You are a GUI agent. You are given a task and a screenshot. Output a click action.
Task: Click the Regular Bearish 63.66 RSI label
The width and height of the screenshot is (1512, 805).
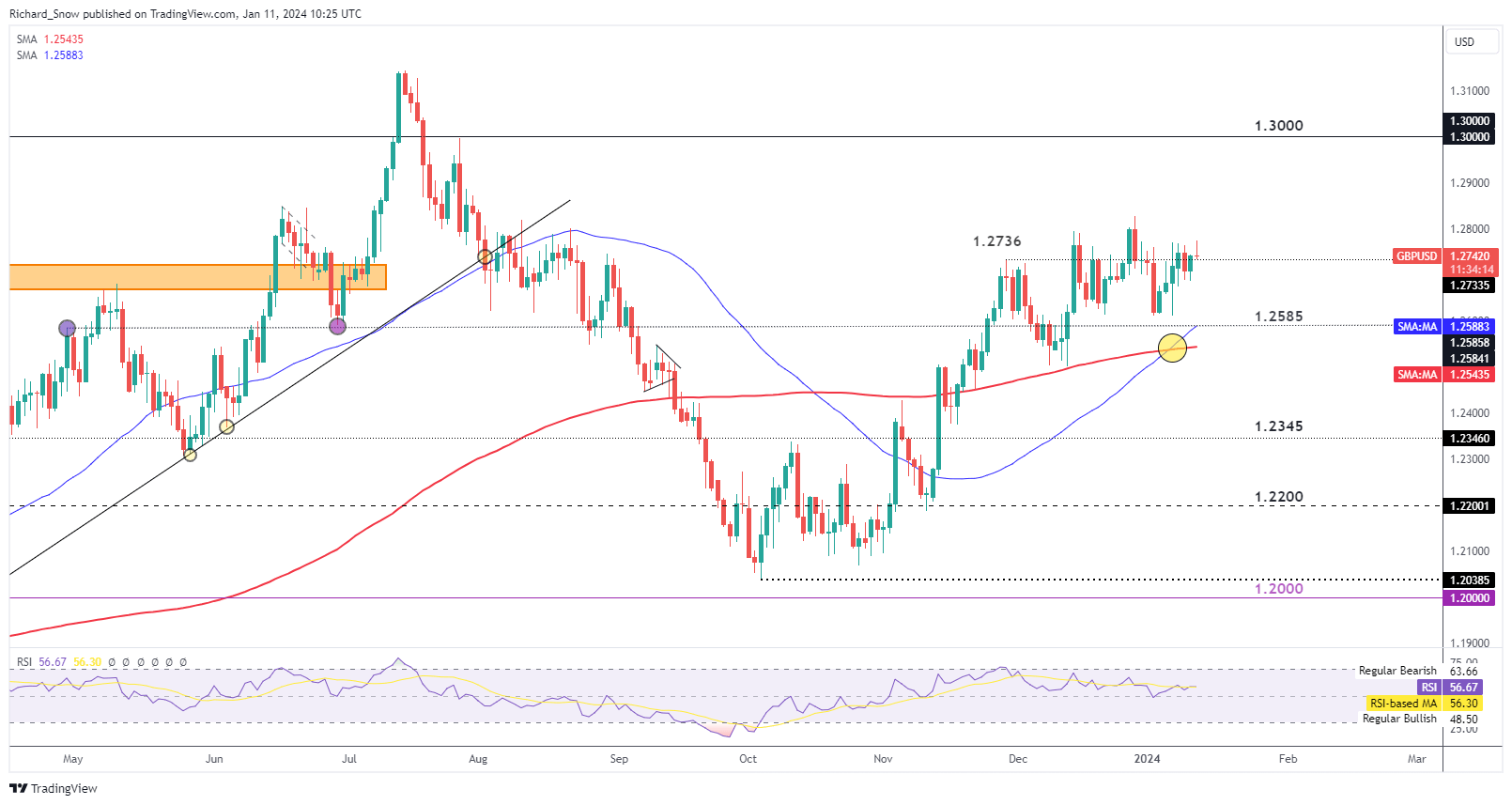tap(1418, 671)
